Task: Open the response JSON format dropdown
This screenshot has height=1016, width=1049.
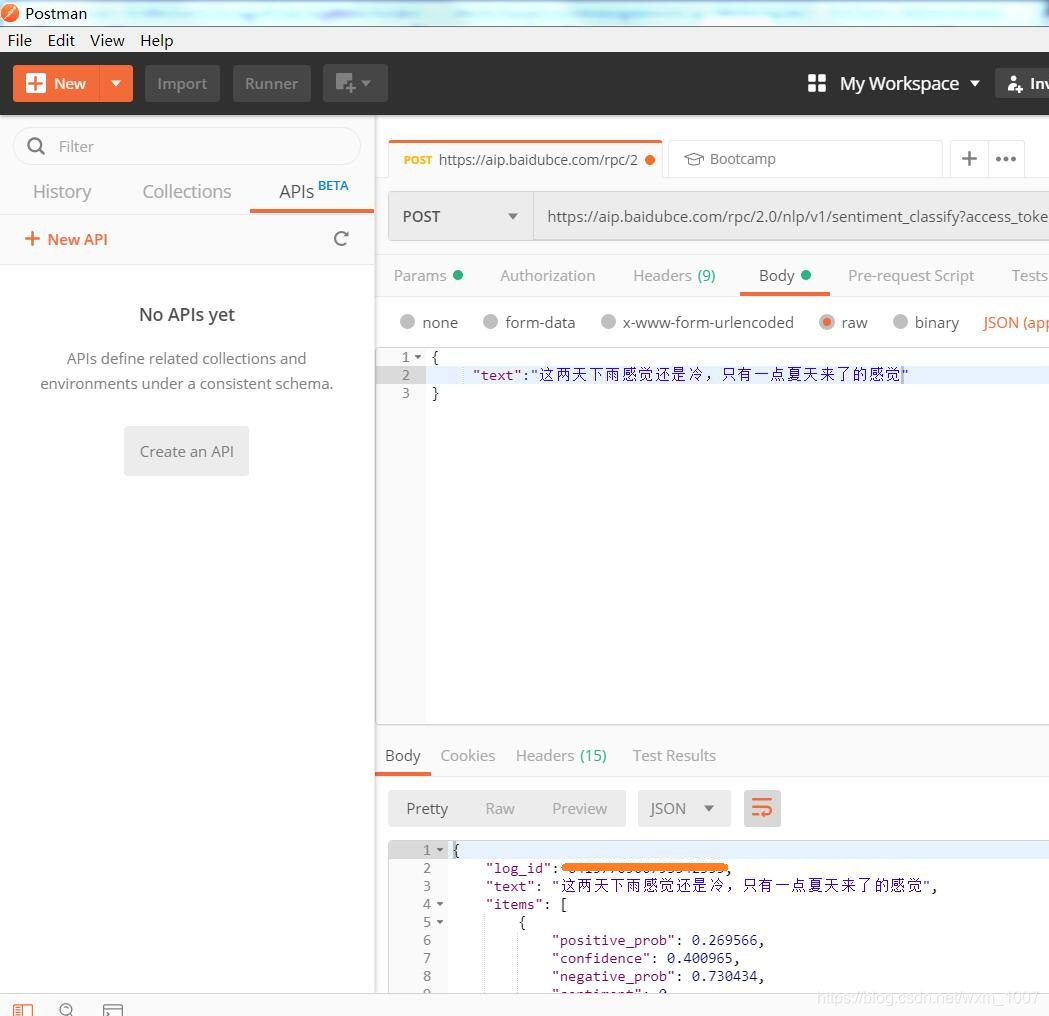Action: [684, 809]
